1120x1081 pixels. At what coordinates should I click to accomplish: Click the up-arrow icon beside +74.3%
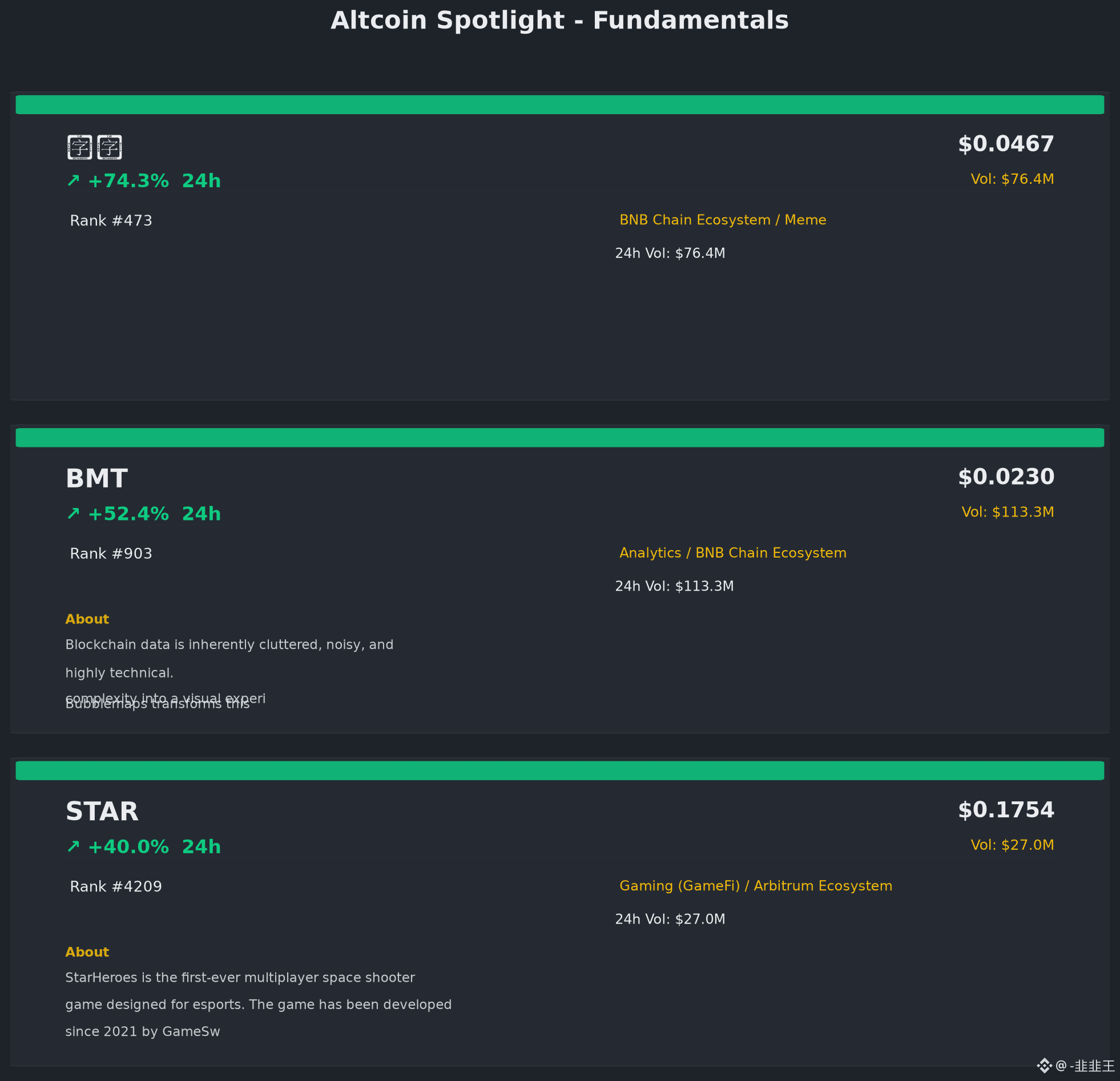click(x=73, y=180)
